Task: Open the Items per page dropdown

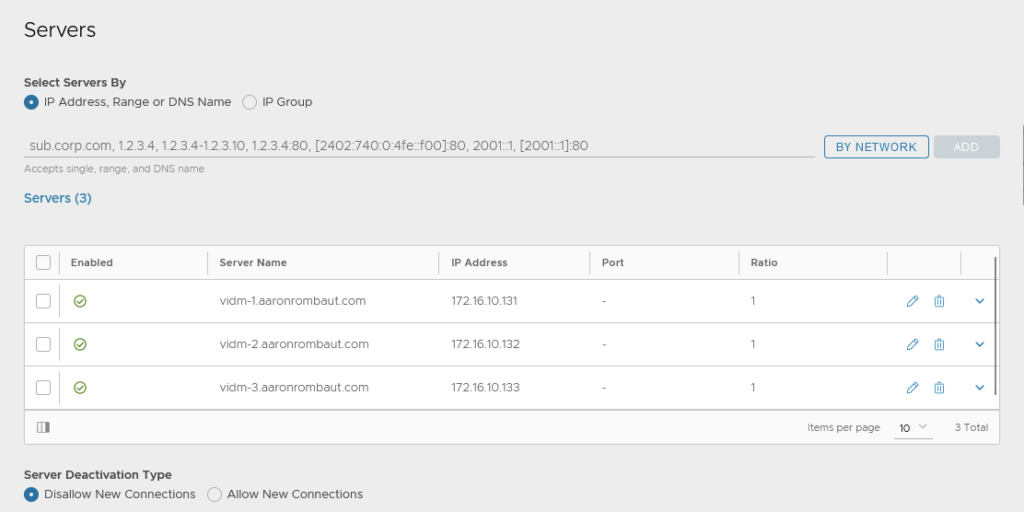Action: 913,428
